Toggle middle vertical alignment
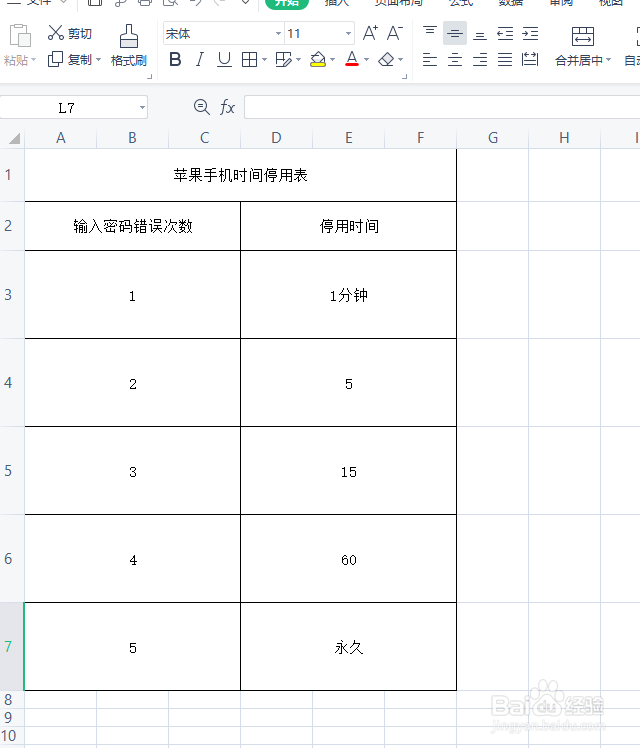 (x=454, y=33)
